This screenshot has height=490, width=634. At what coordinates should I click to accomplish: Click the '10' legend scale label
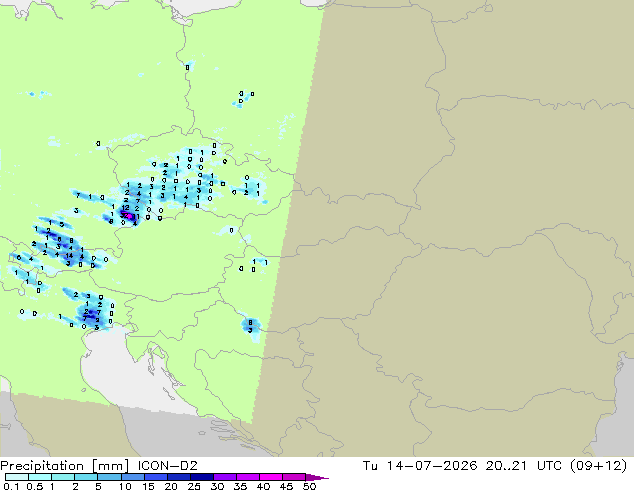[125, 486]
